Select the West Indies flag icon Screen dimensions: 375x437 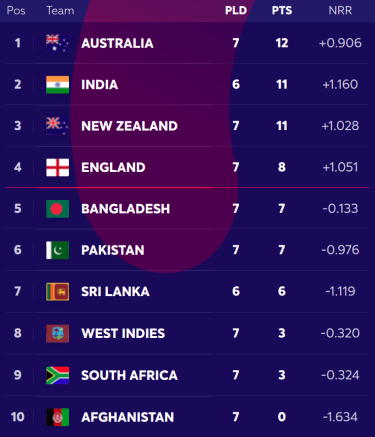[x=58, y=333]
